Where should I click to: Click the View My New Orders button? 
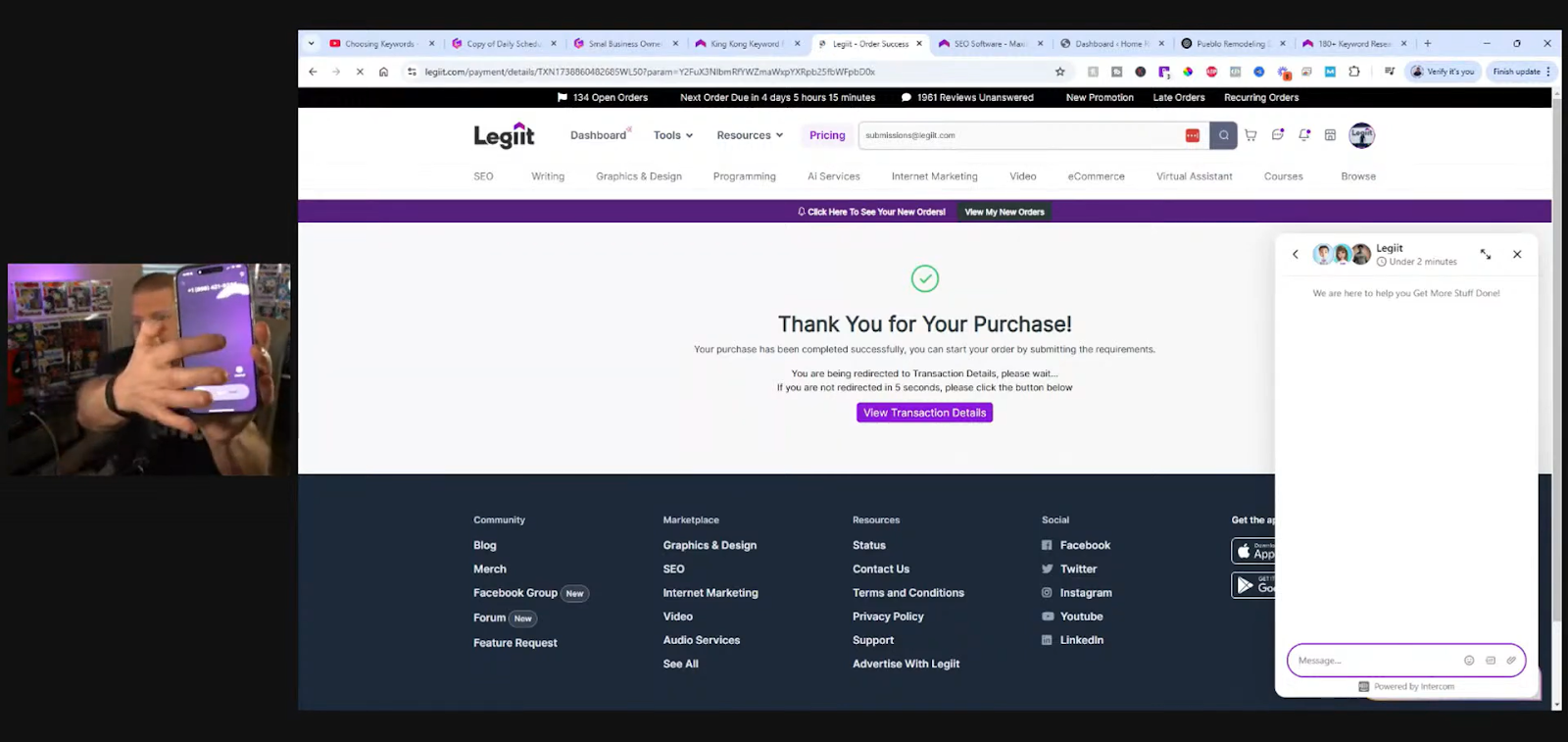(1004, 212)
